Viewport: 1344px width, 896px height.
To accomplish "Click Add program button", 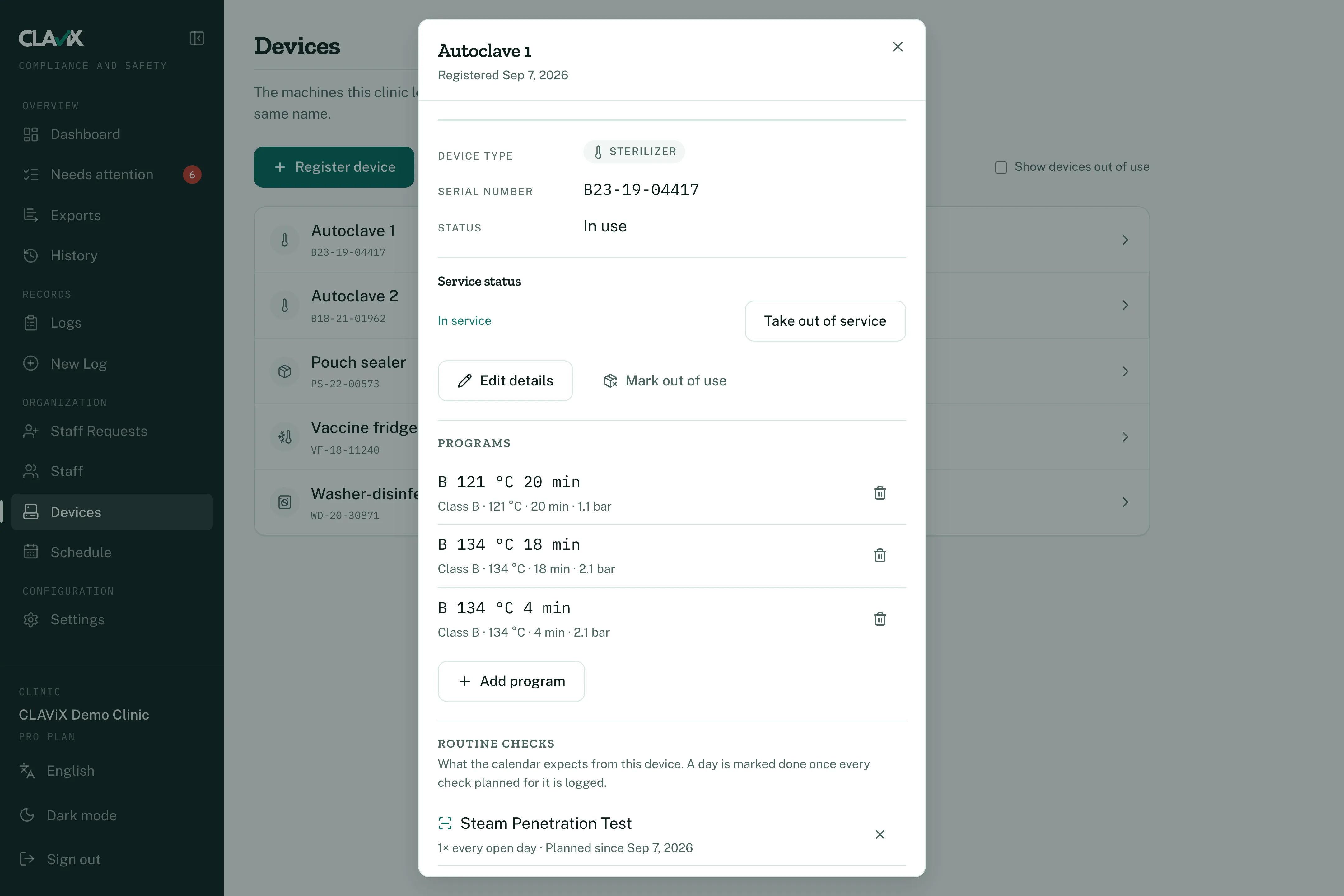I will pyautogui.click(x=511, y=681).
